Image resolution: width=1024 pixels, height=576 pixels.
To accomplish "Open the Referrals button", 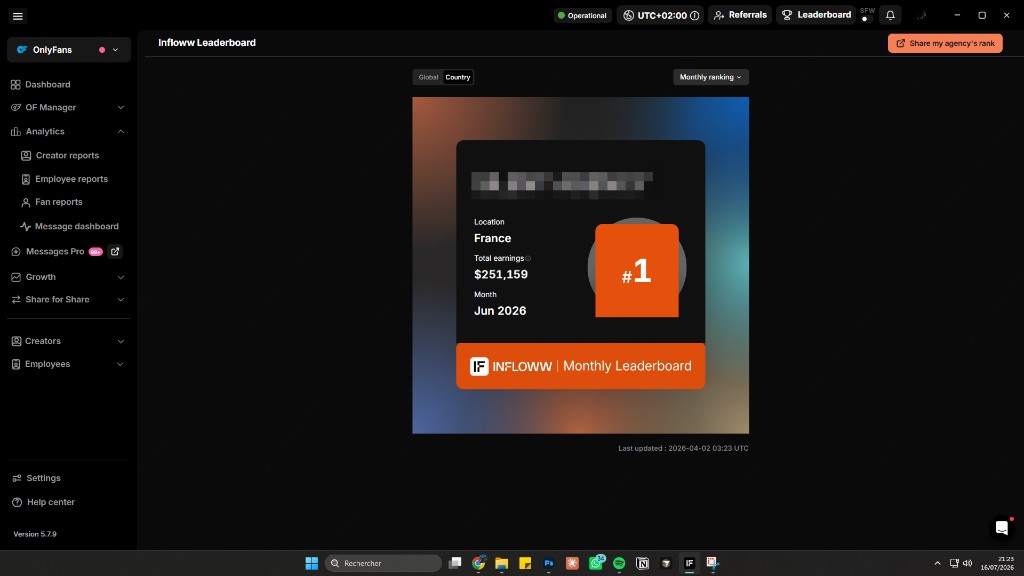I will (740, 15).
